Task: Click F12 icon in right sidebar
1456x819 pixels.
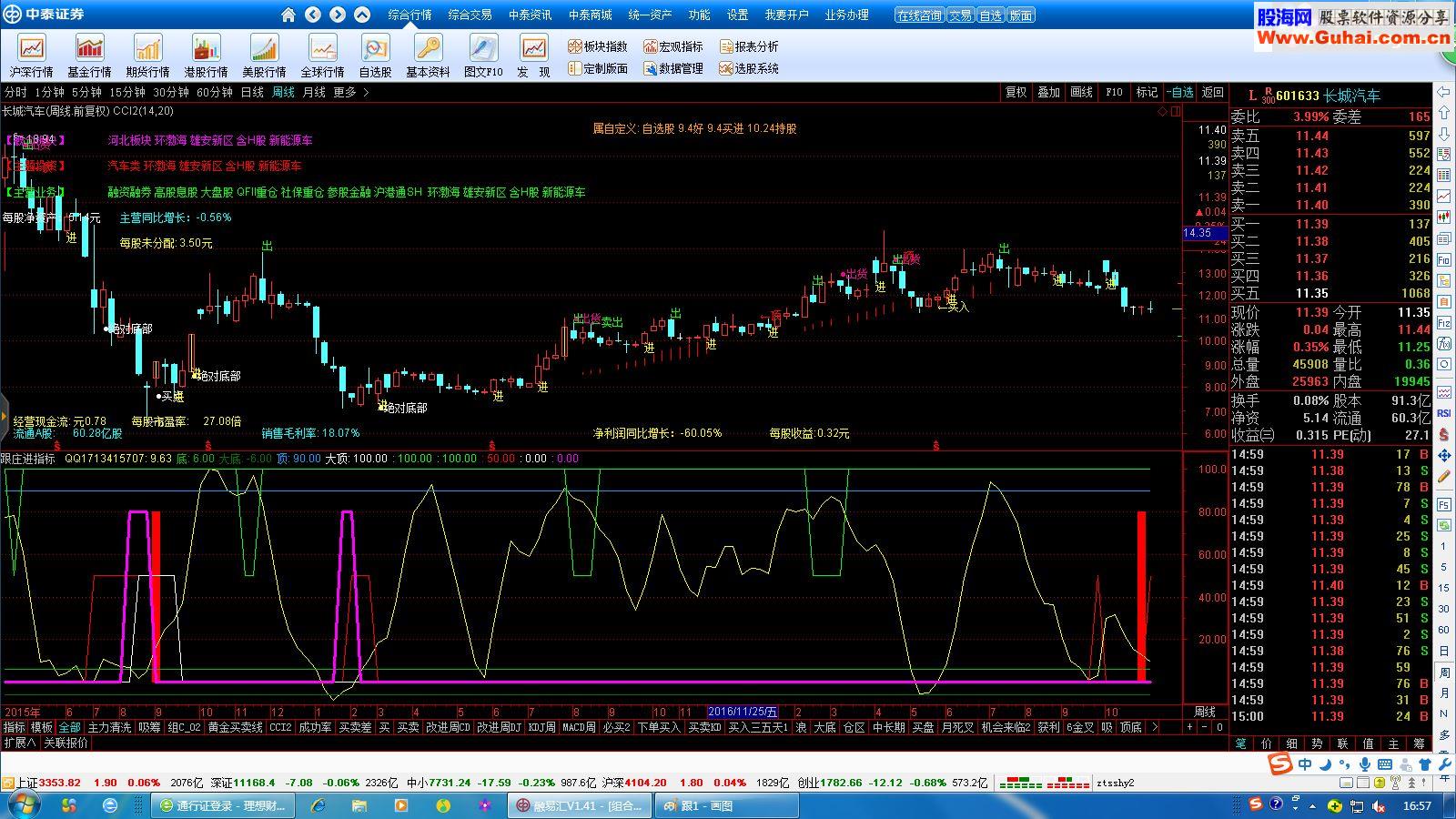Action: (x=1444, y=322)
